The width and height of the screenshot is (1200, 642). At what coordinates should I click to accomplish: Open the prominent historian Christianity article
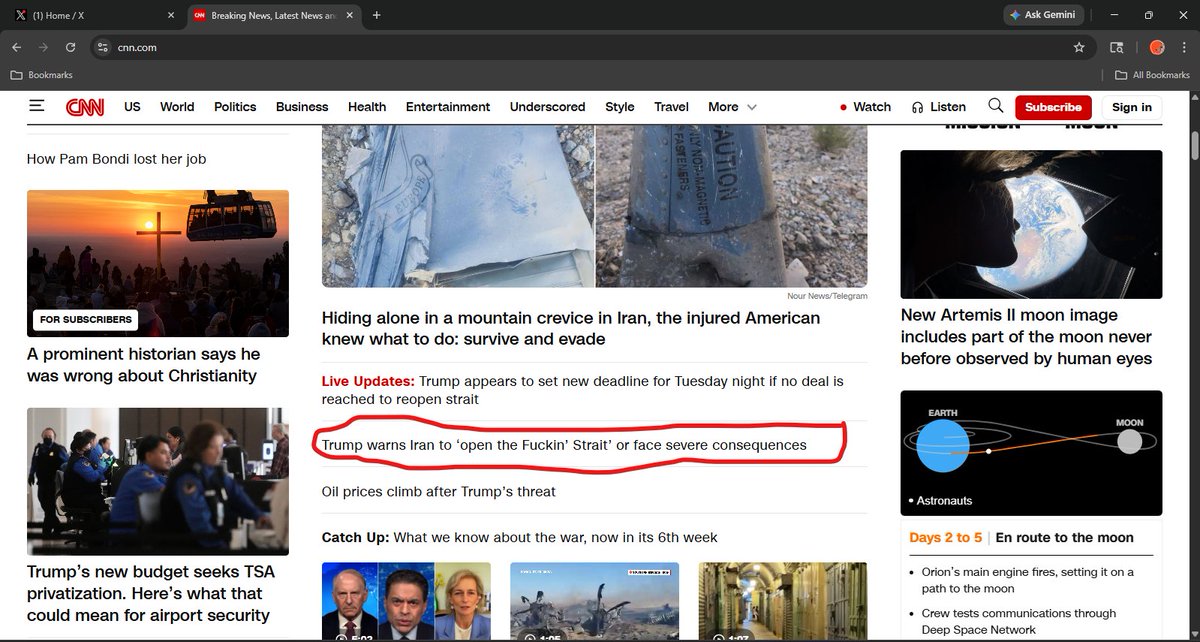click(x=143, y=365)
